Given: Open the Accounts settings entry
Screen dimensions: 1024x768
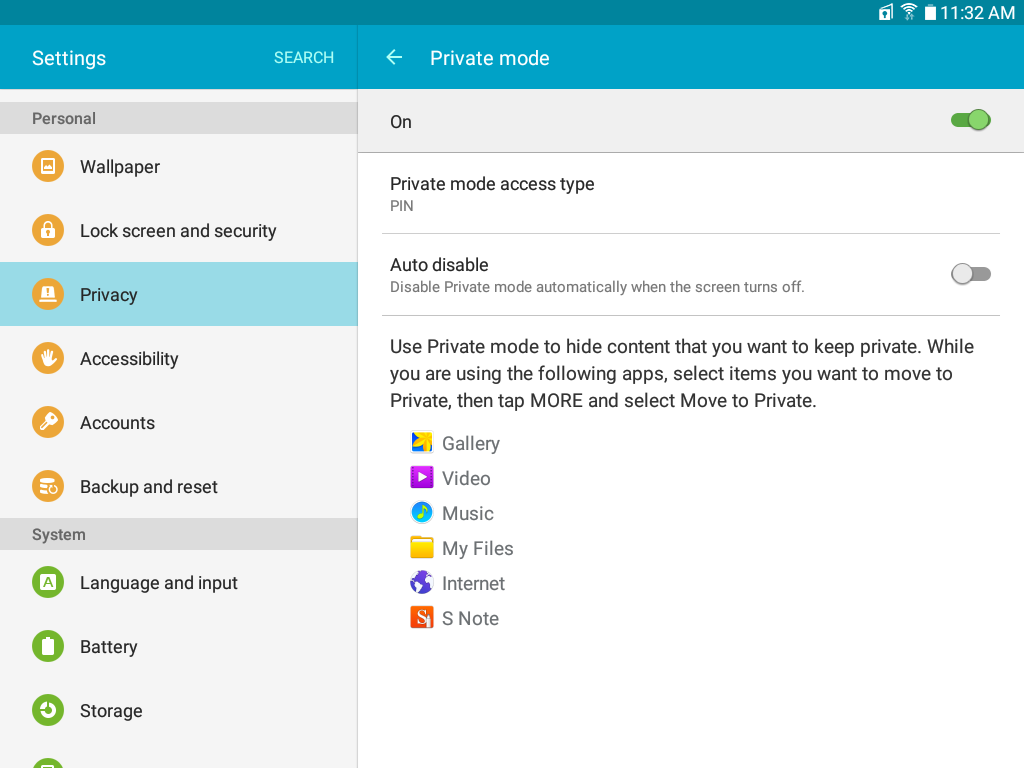Looking at the screenshot, I should [x=179, y=422].
